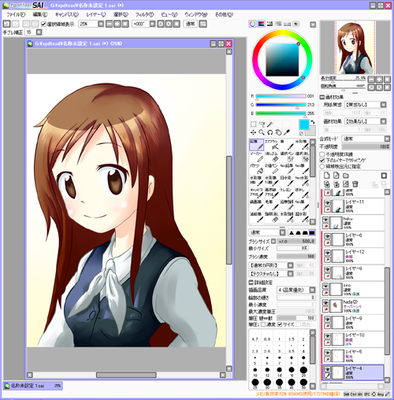394x400 pixels.
Task: Select the マーカー brush preset
Action: [x=256, y=157]
